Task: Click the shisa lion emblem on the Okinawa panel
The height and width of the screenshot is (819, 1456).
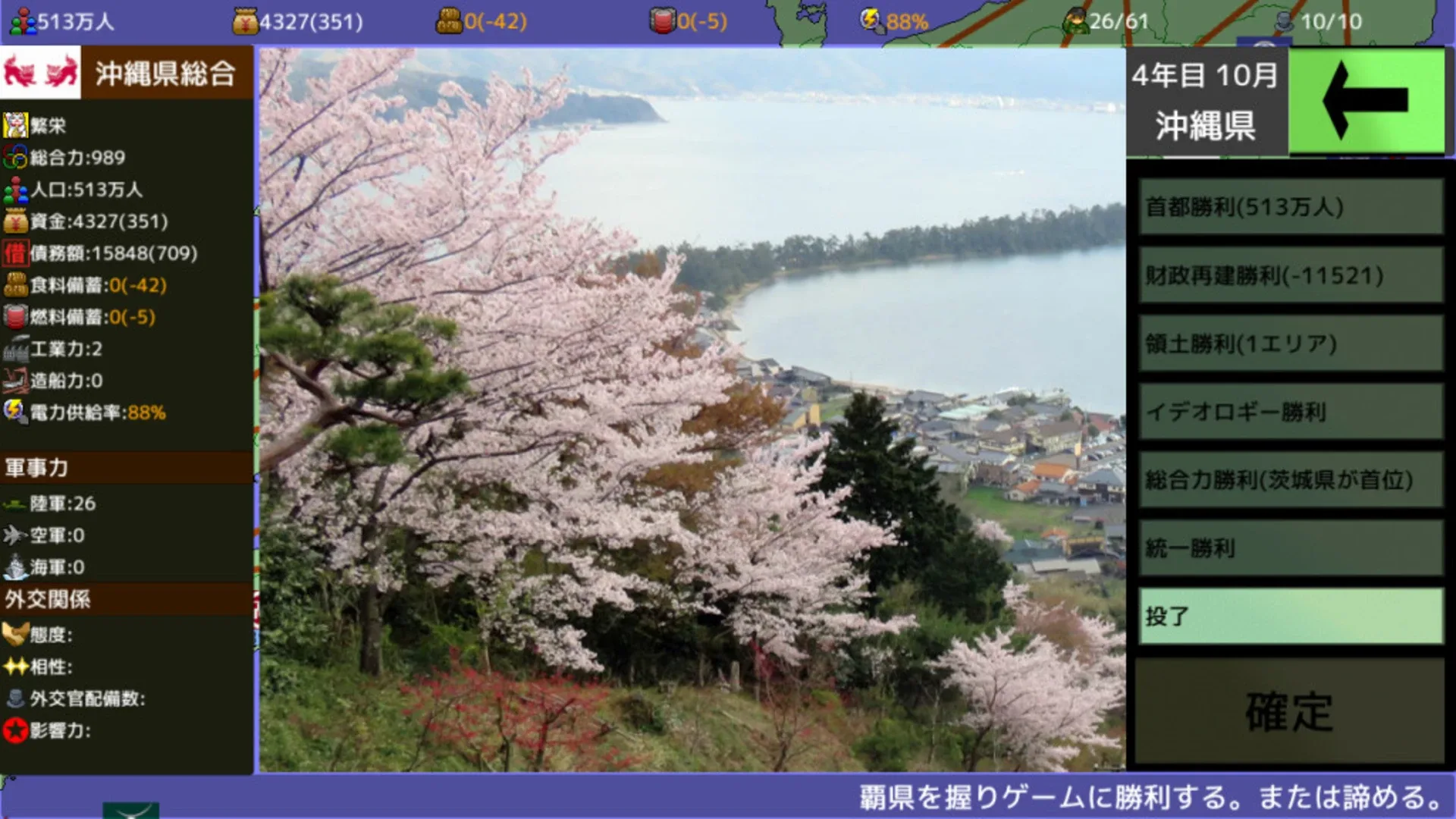Action: click(40, 73)
